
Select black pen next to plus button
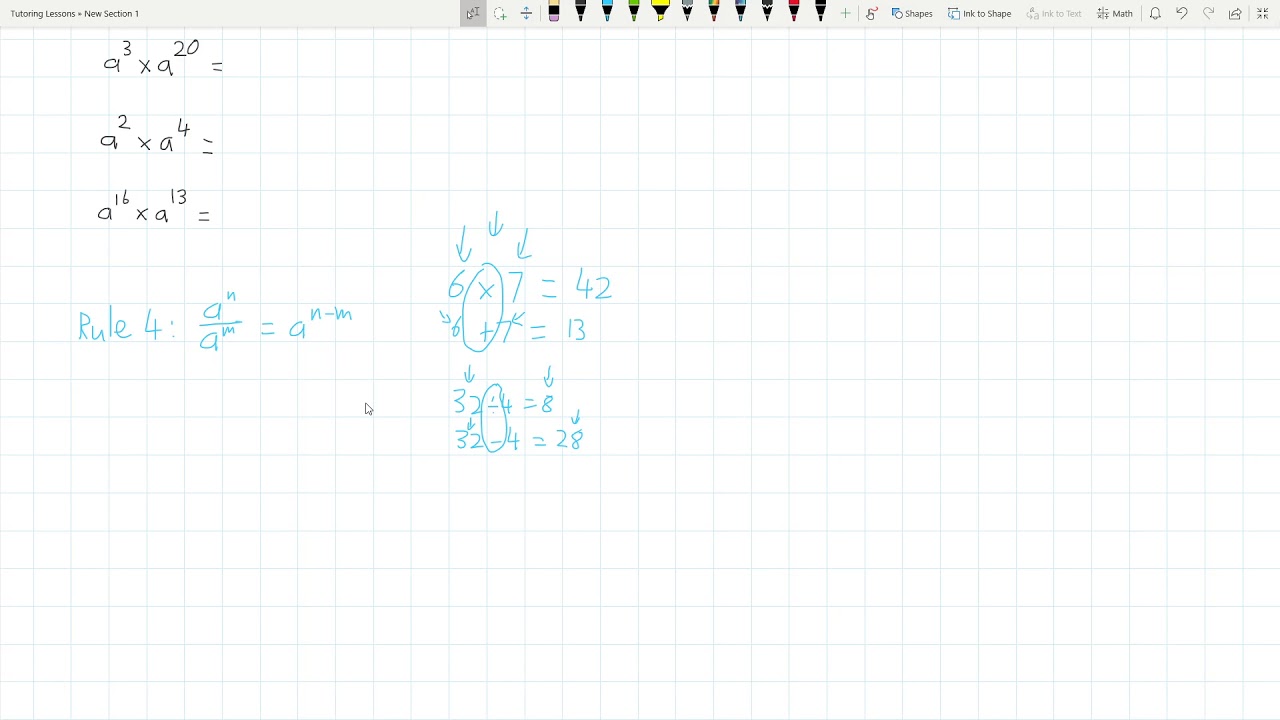[821, 13]
